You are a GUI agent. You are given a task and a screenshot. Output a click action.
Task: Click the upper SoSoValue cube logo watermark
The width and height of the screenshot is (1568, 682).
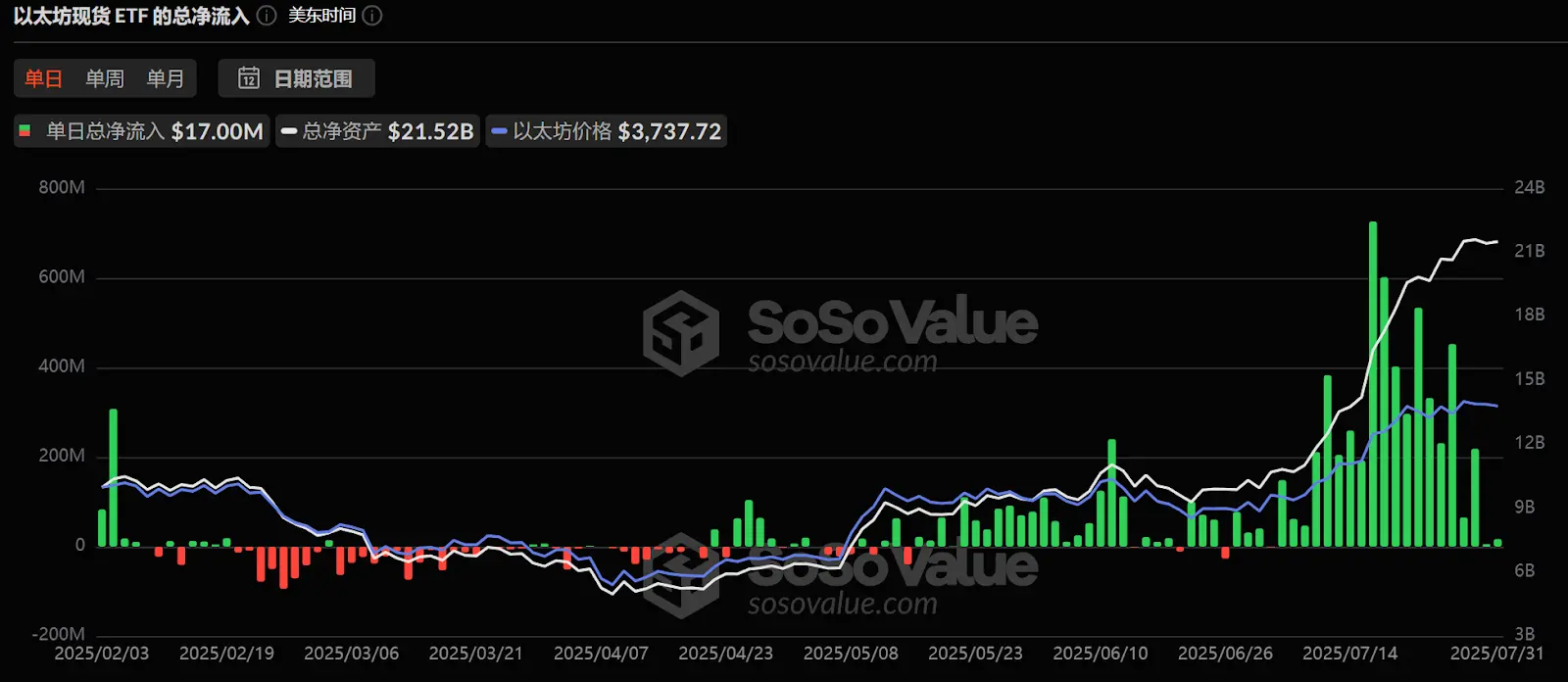click(x=680, y=333)
